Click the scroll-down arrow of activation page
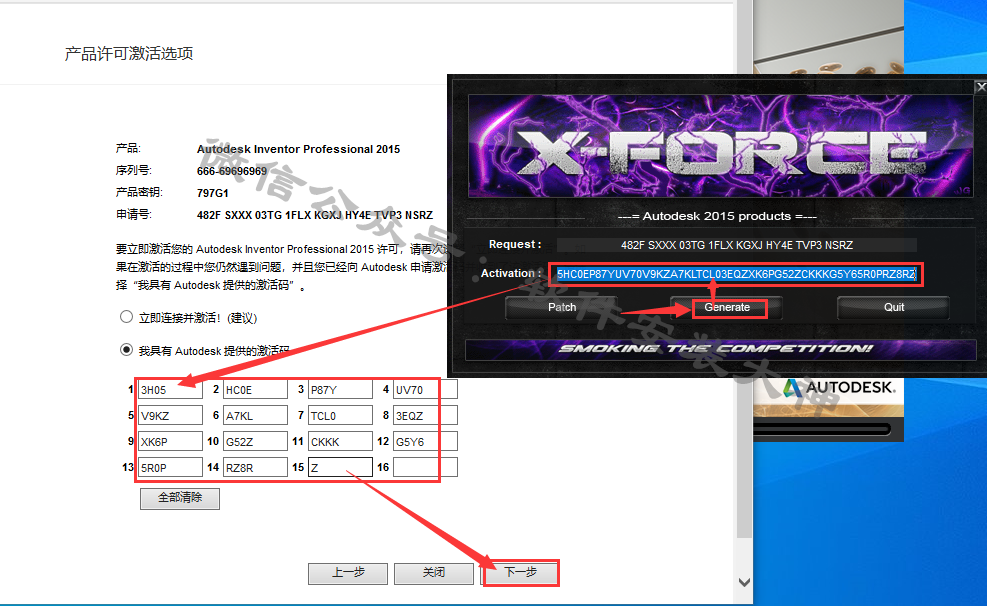987x606 pixels. 744,582
